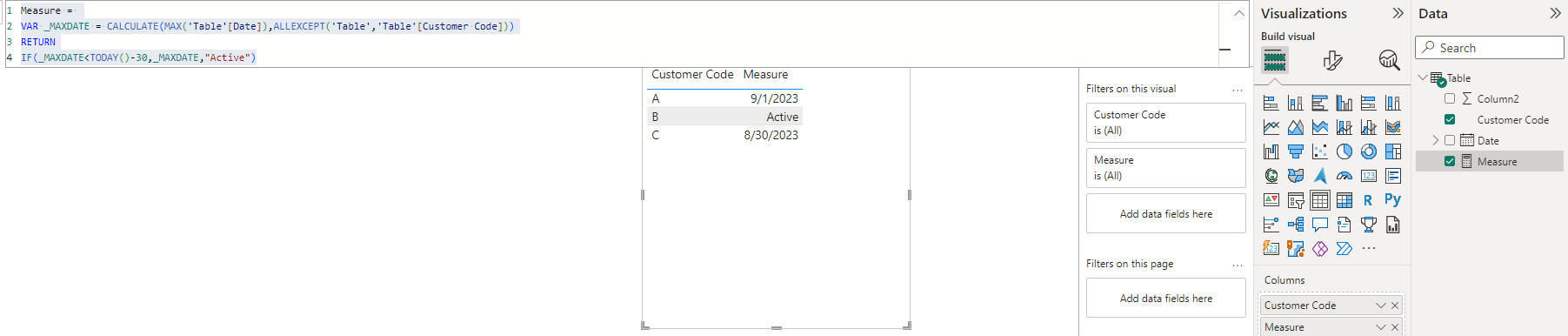This screenshot has height=336, width=1568.
Task: Open Customer Code column well dropdown
Action: click(1380, 306)
